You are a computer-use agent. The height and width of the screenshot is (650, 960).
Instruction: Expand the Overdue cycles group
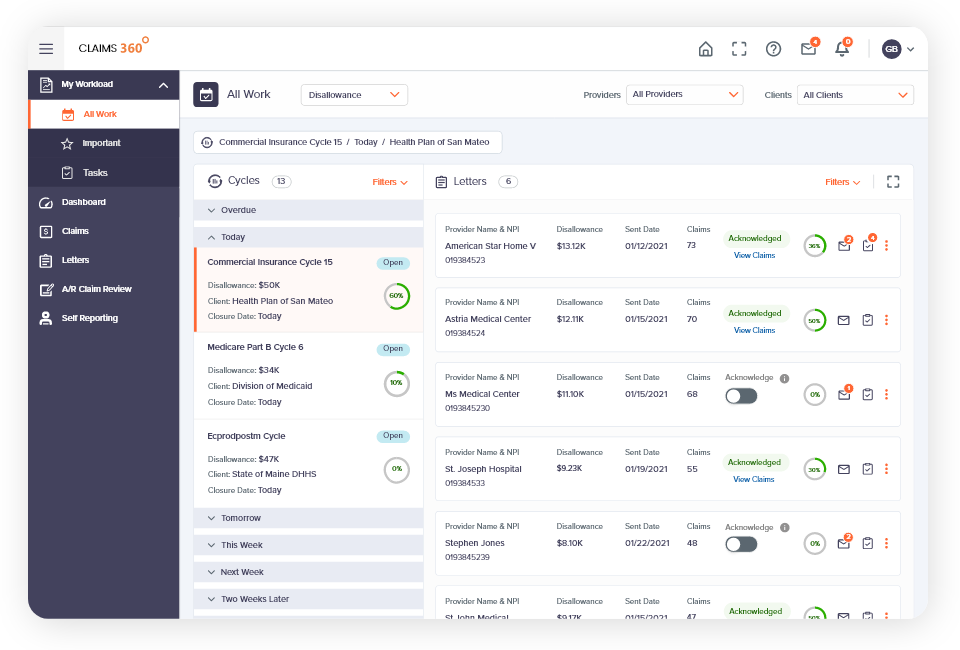(309, 210)
